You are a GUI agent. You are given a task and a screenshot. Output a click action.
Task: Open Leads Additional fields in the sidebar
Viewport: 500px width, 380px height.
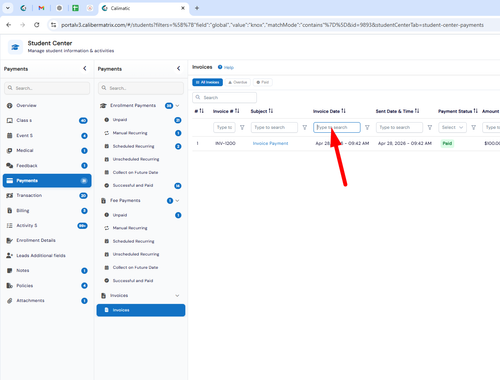point(47,256)
